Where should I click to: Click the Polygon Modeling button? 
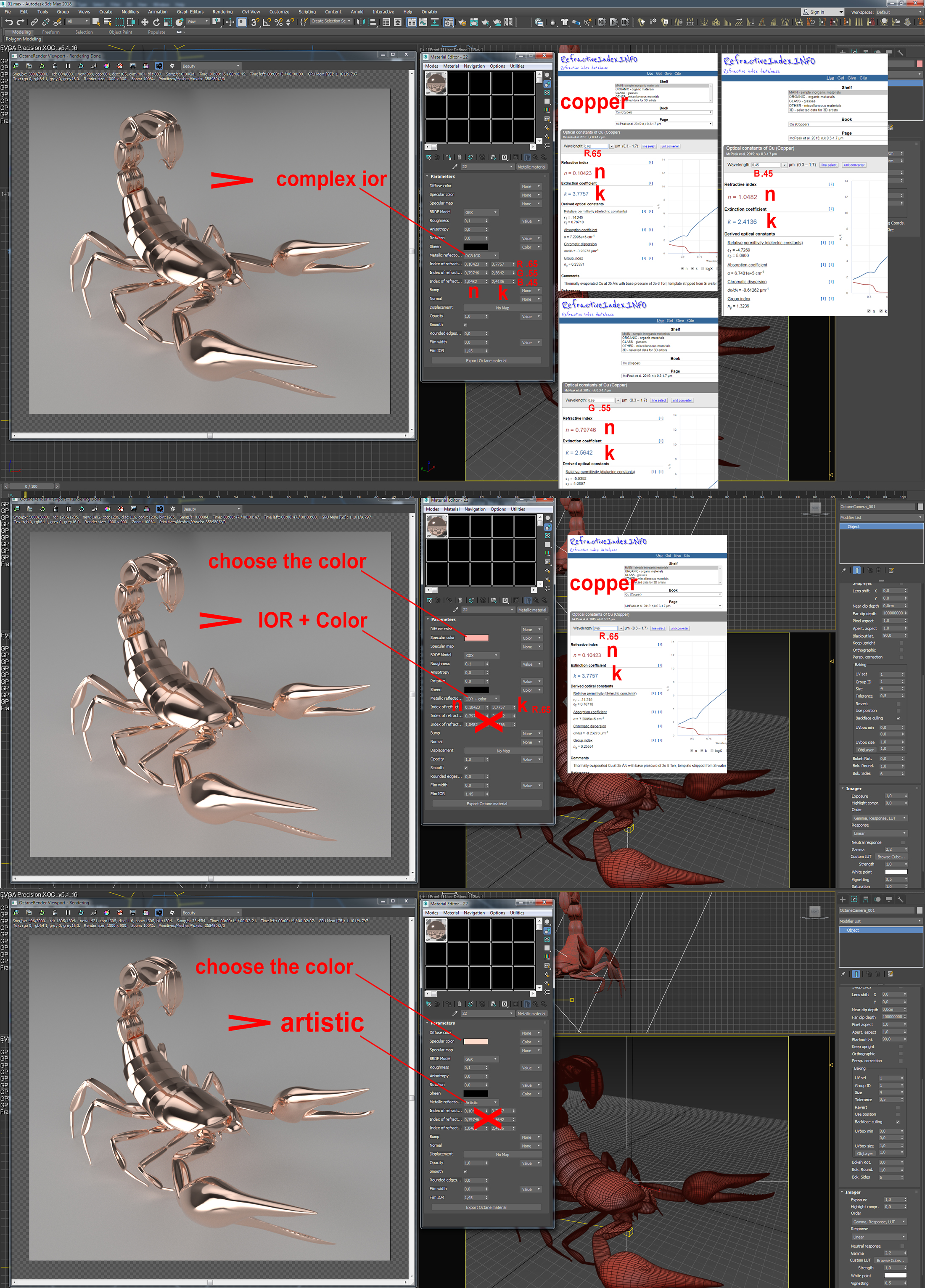(23, 39)
